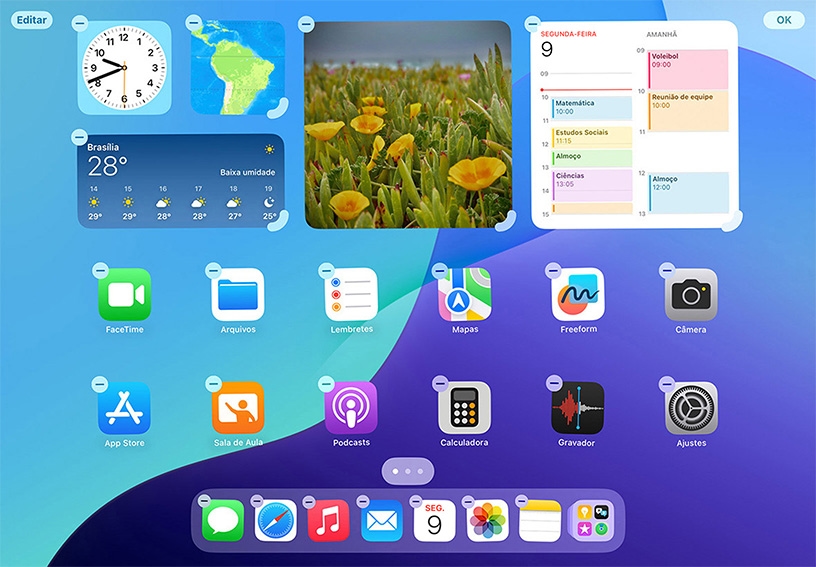Select tomorrow's Almoço 12:00 event
The image size is (816, 567).
pos(688,193)
